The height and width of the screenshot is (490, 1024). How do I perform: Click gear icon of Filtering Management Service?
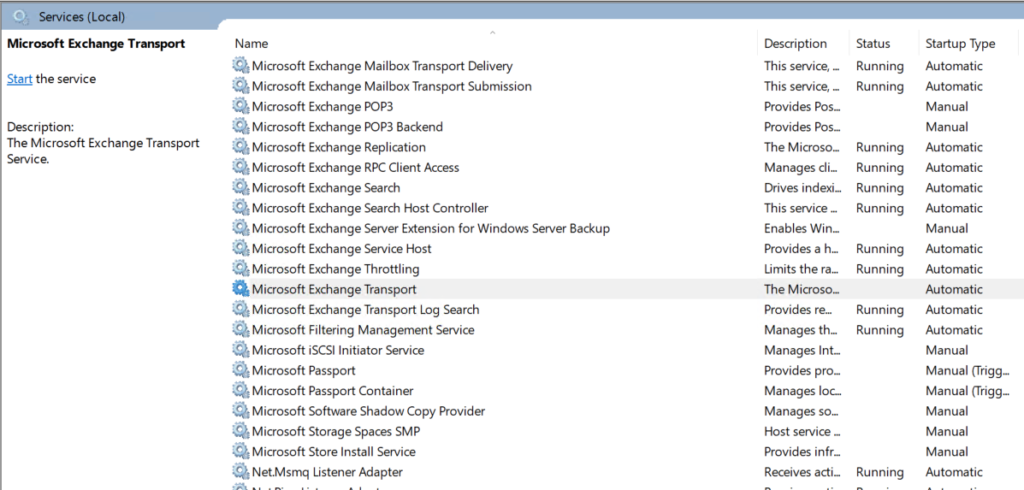click(x=240, y=329)
